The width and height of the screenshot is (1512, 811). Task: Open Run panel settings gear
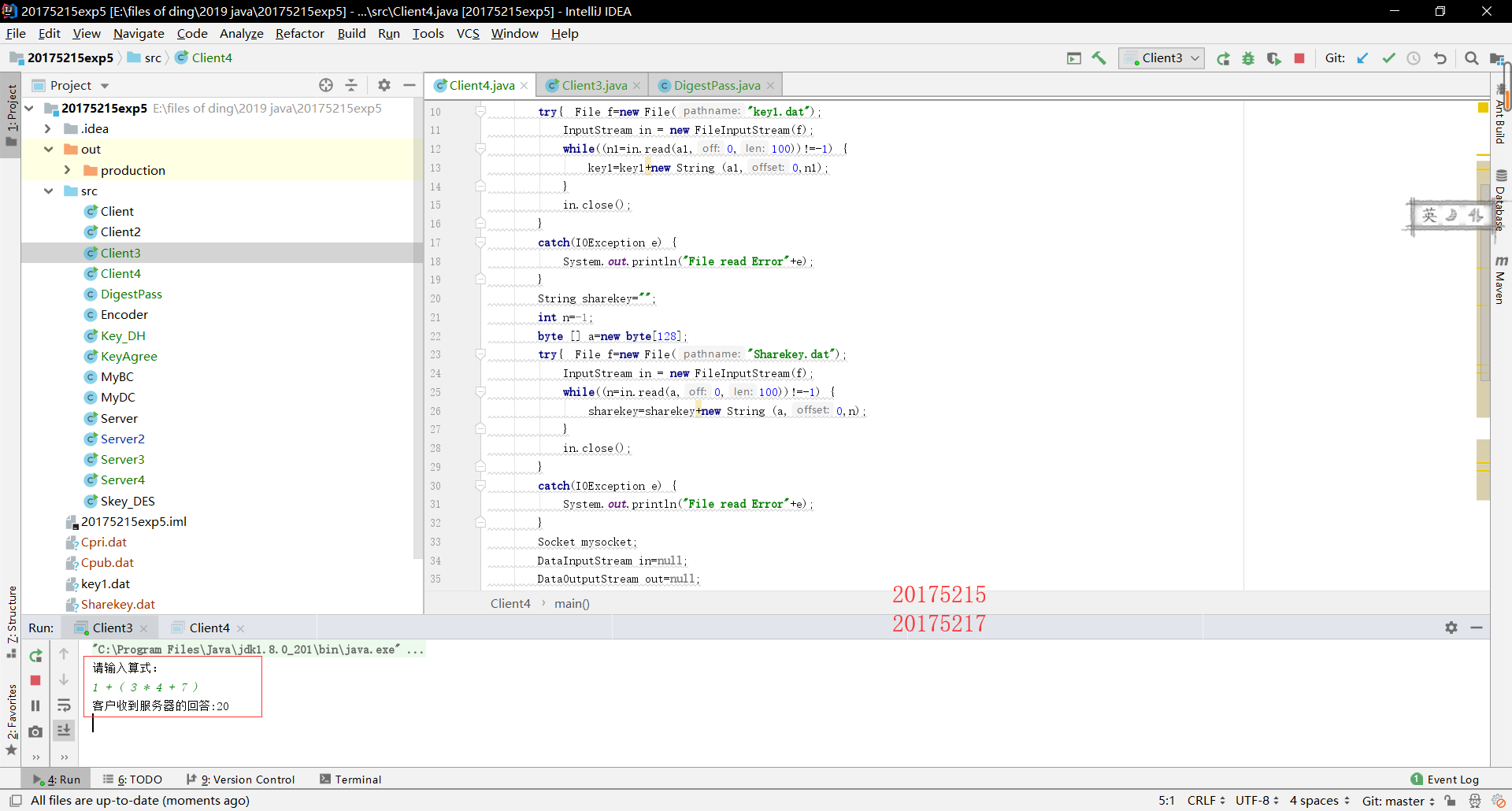point(1451,628)
